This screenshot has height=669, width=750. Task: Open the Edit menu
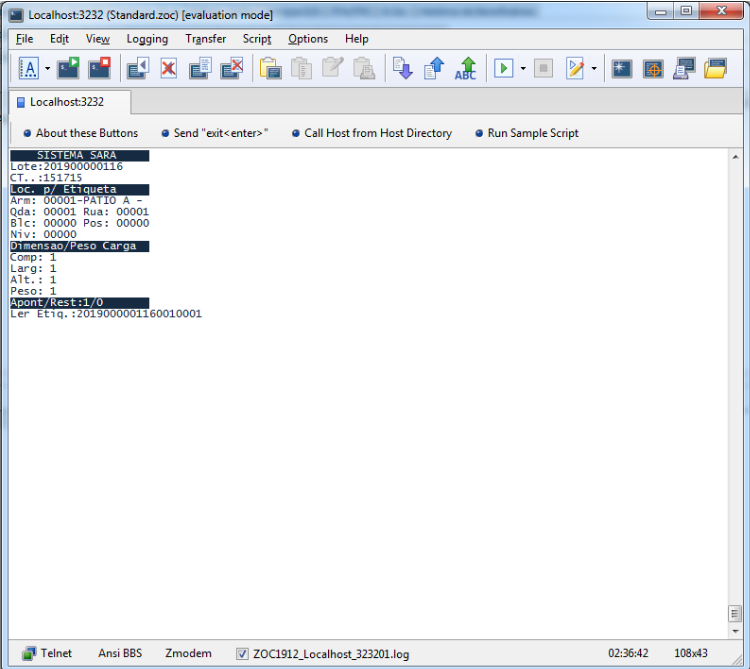59,39
